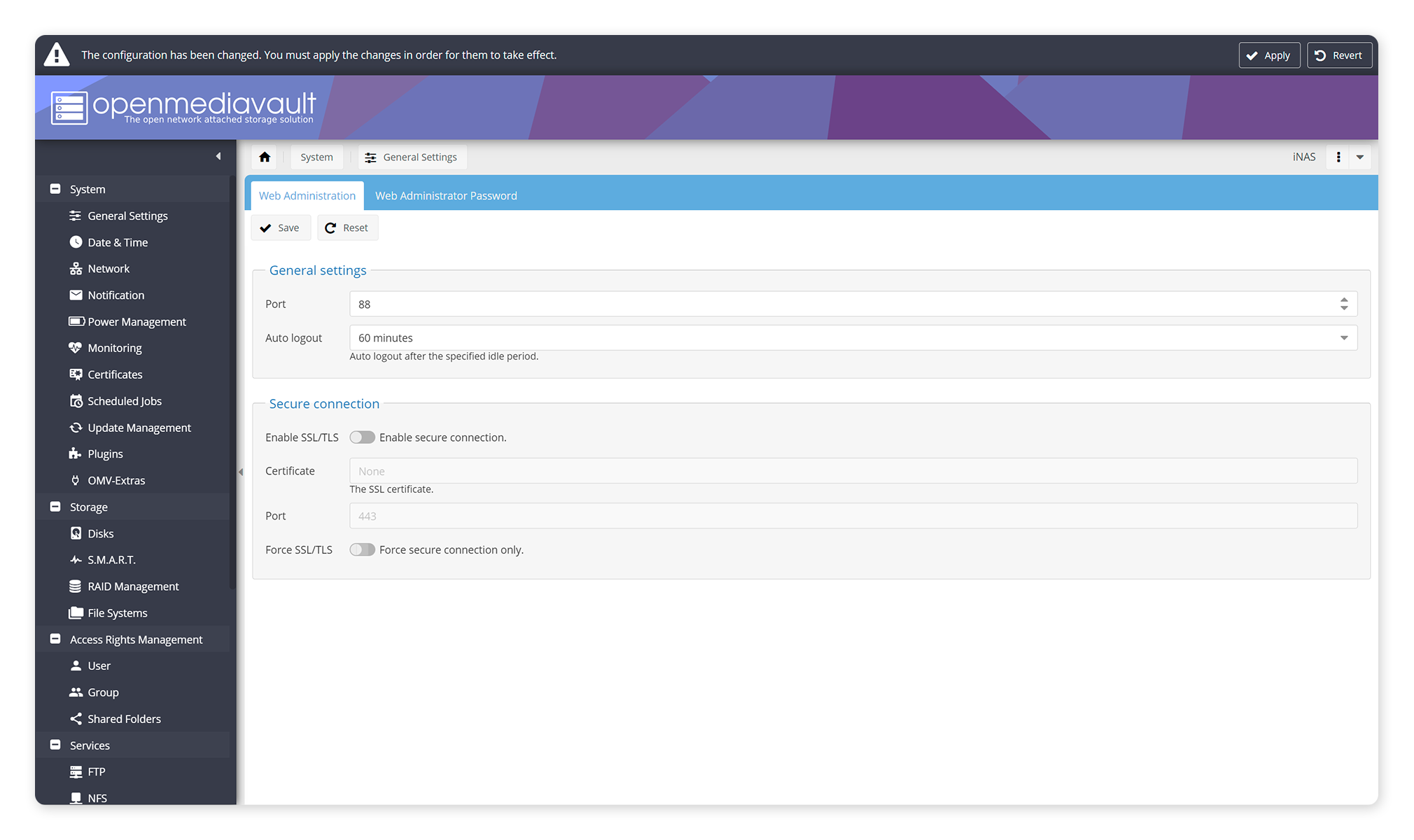Open Shared Folders share icon entry
Screen dimensions: 1414x840
(x=76, y=719)
